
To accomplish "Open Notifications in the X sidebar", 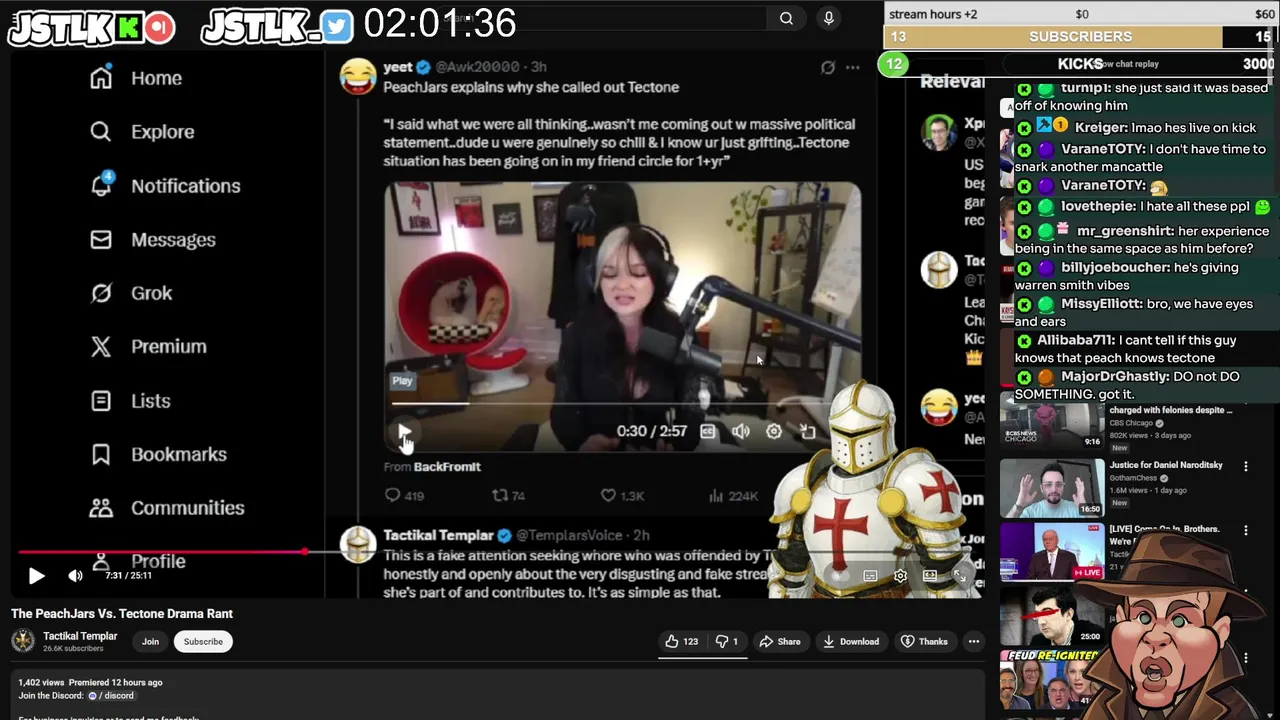I will pyautogui.click(x=165, y=186).
